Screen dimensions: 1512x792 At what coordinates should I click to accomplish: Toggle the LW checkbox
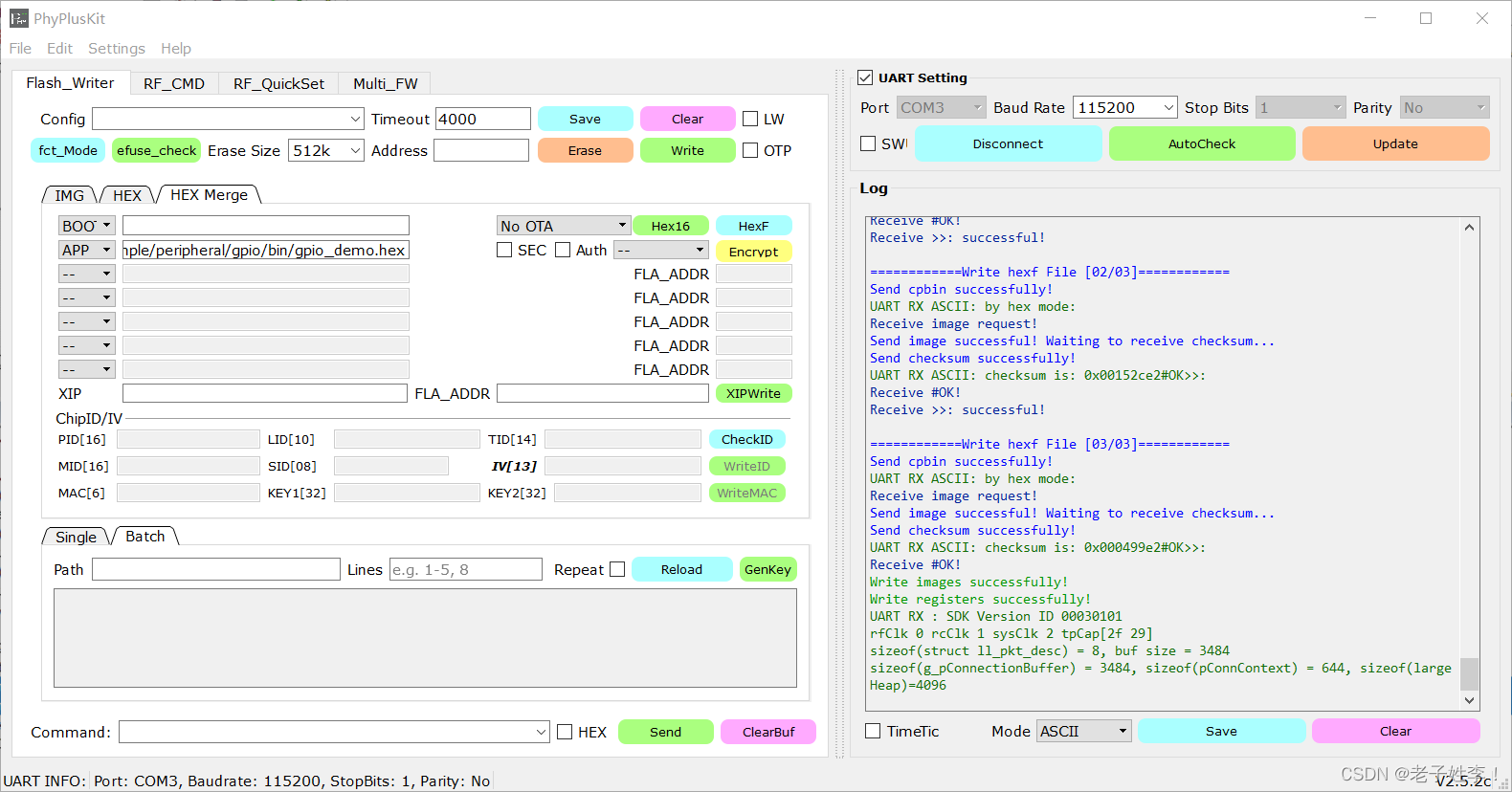pyautogui.click(x=750, y=119)
